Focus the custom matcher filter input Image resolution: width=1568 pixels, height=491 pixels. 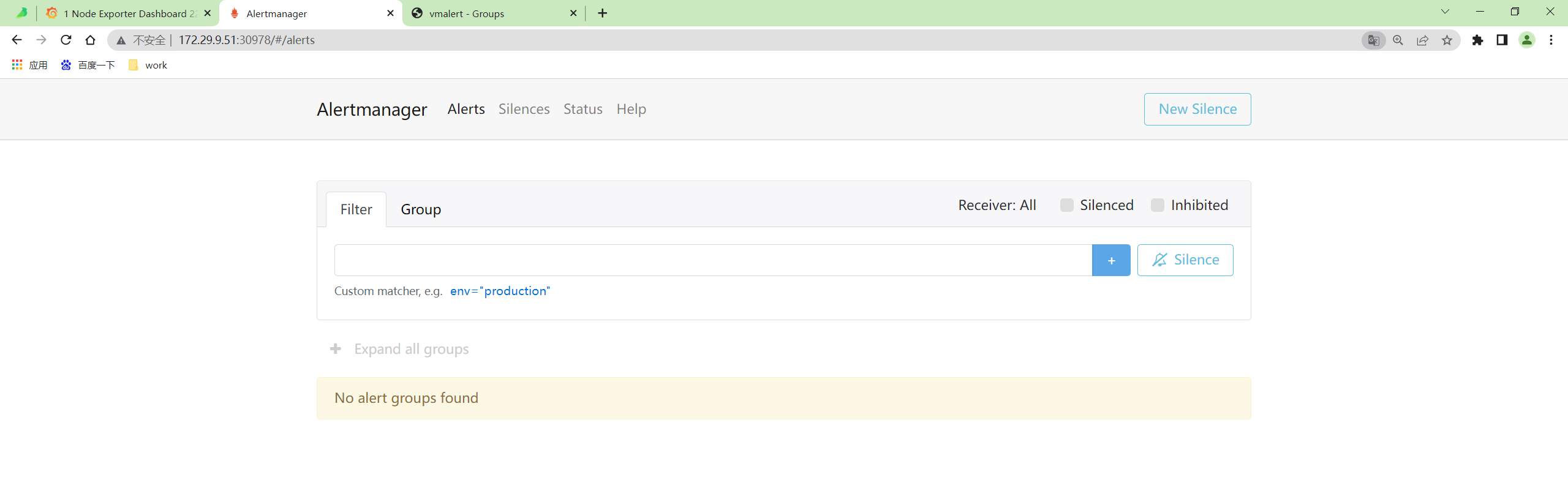[713, 260]
